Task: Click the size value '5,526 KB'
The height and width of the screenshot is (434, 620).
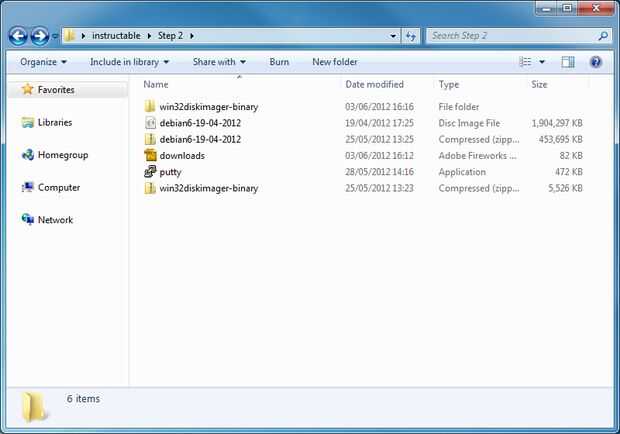Action: pos(565,188)
